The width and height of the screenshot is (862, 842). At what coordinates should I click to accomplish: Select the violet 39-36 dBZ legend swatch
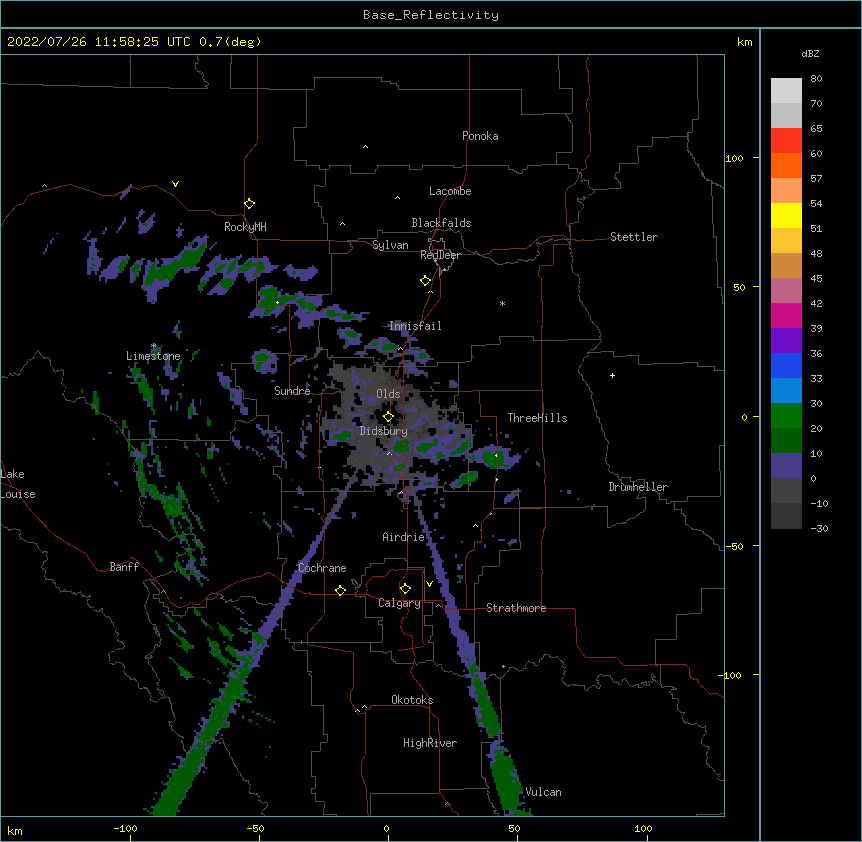[786, 341]
